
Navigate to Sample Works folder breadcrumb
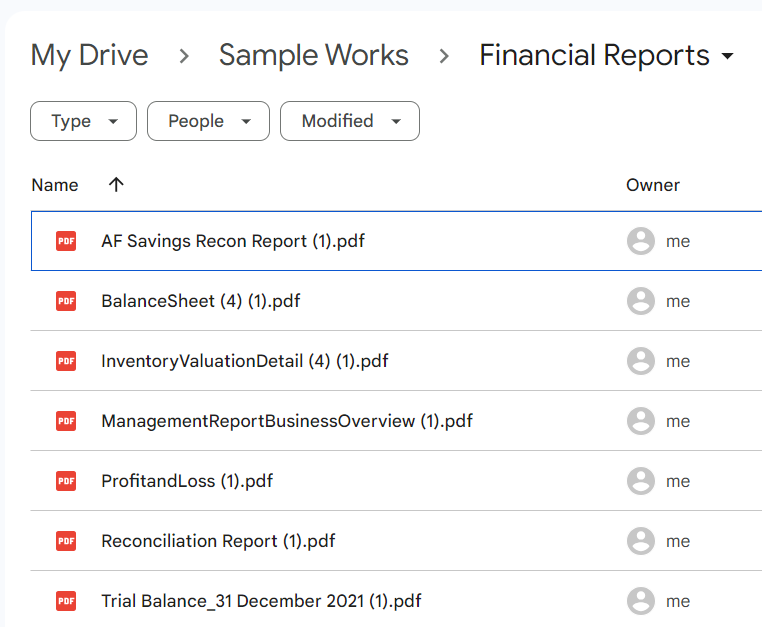coord(313,56)
